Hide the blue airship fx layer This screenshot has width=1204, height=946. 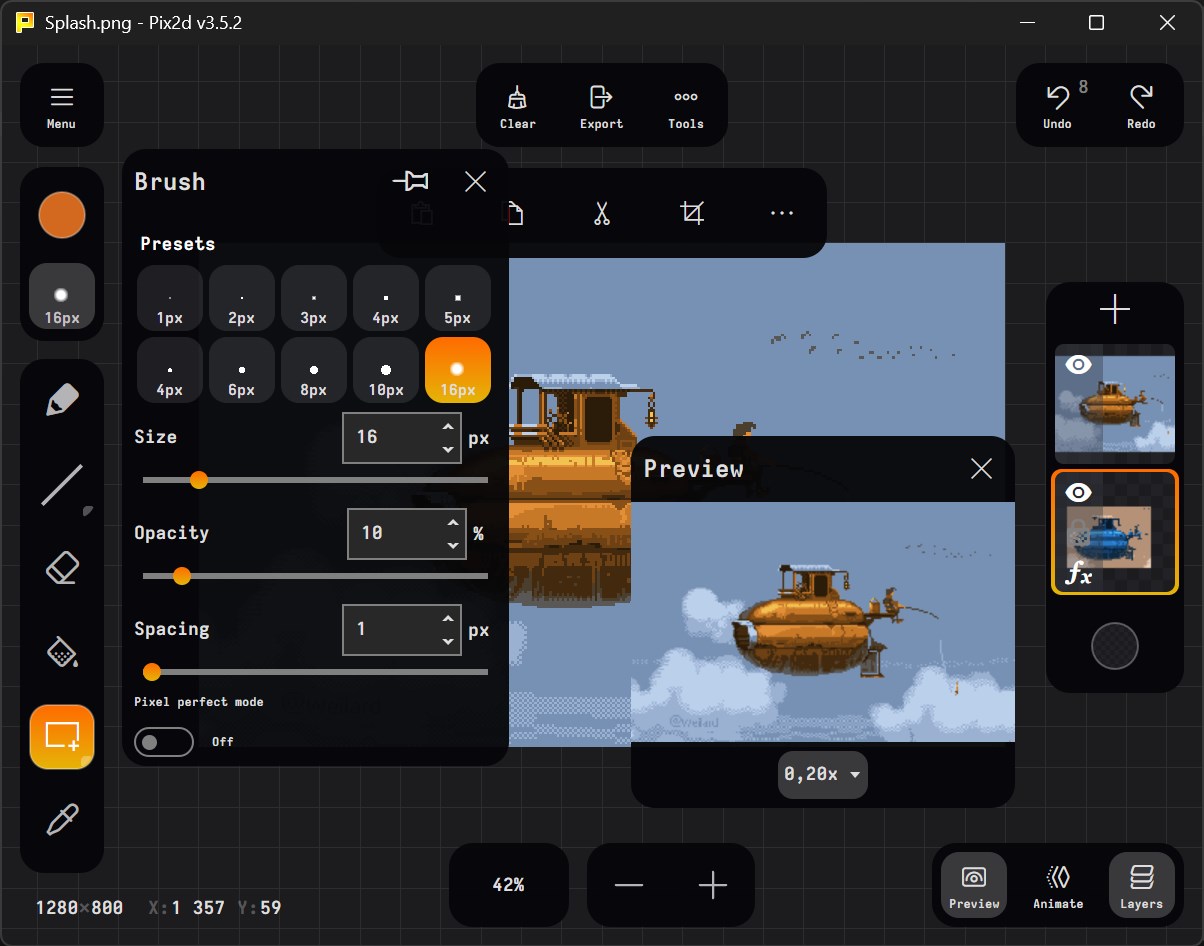click(1078, 492)
